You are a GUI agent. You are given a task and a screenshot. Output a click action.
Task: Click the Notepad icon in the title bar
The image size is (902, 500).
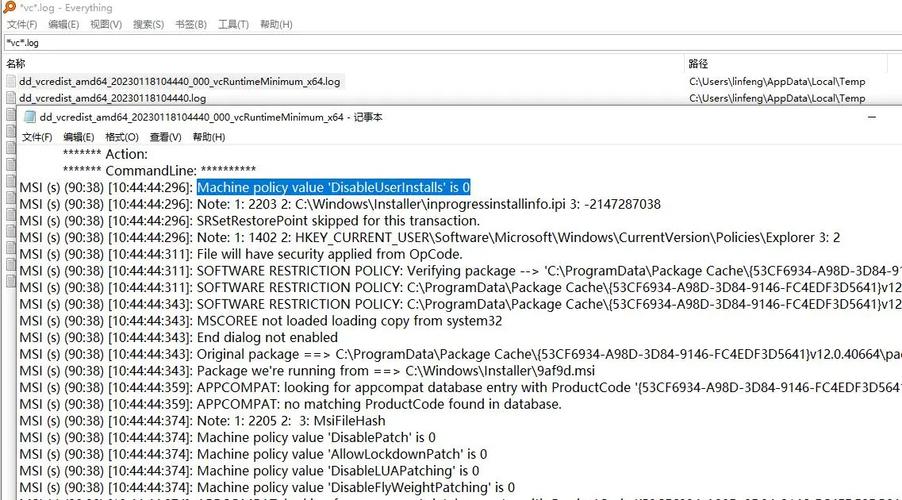[30, 117]
